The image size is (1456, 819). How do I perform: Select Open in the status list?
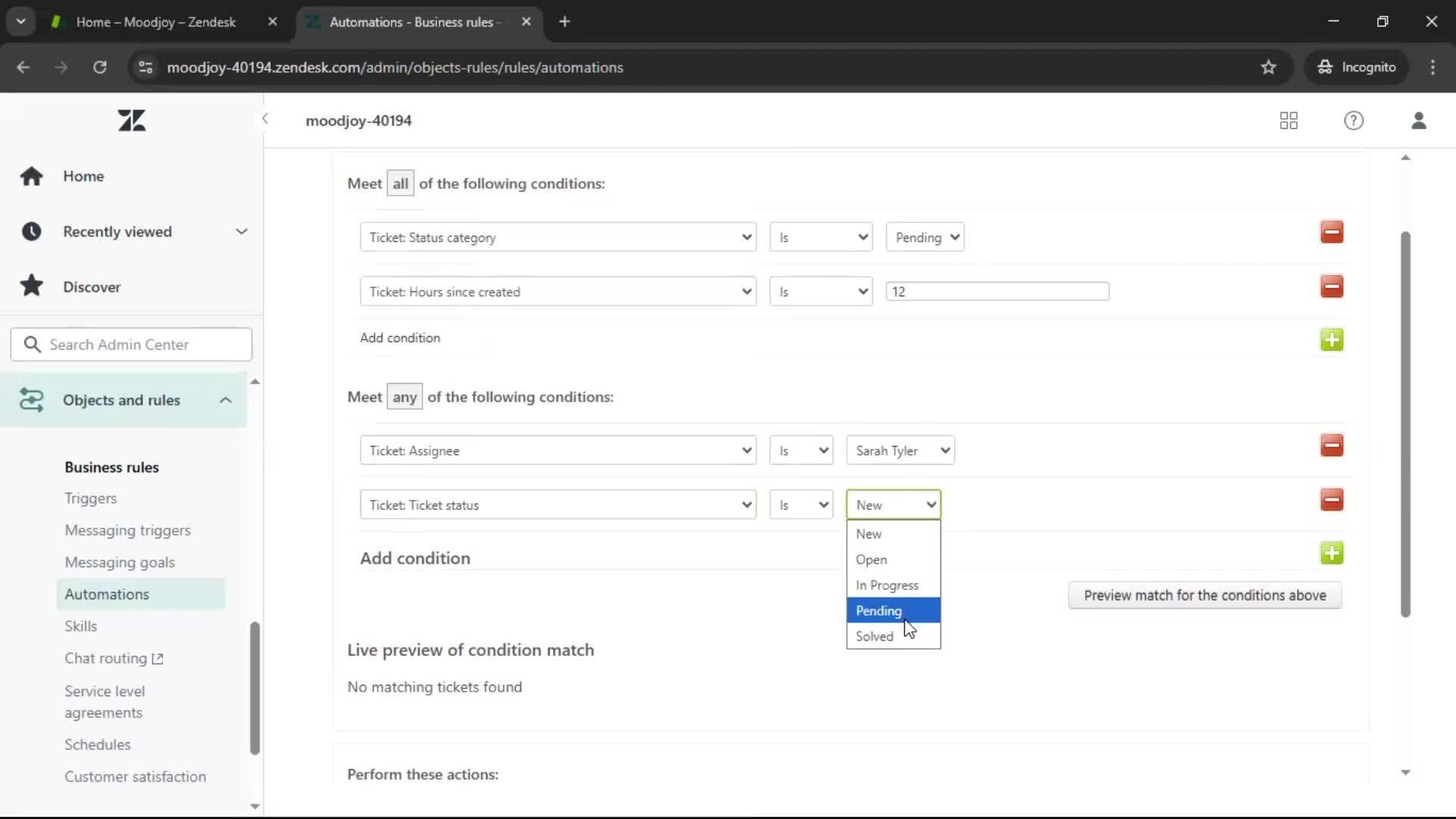893,560
